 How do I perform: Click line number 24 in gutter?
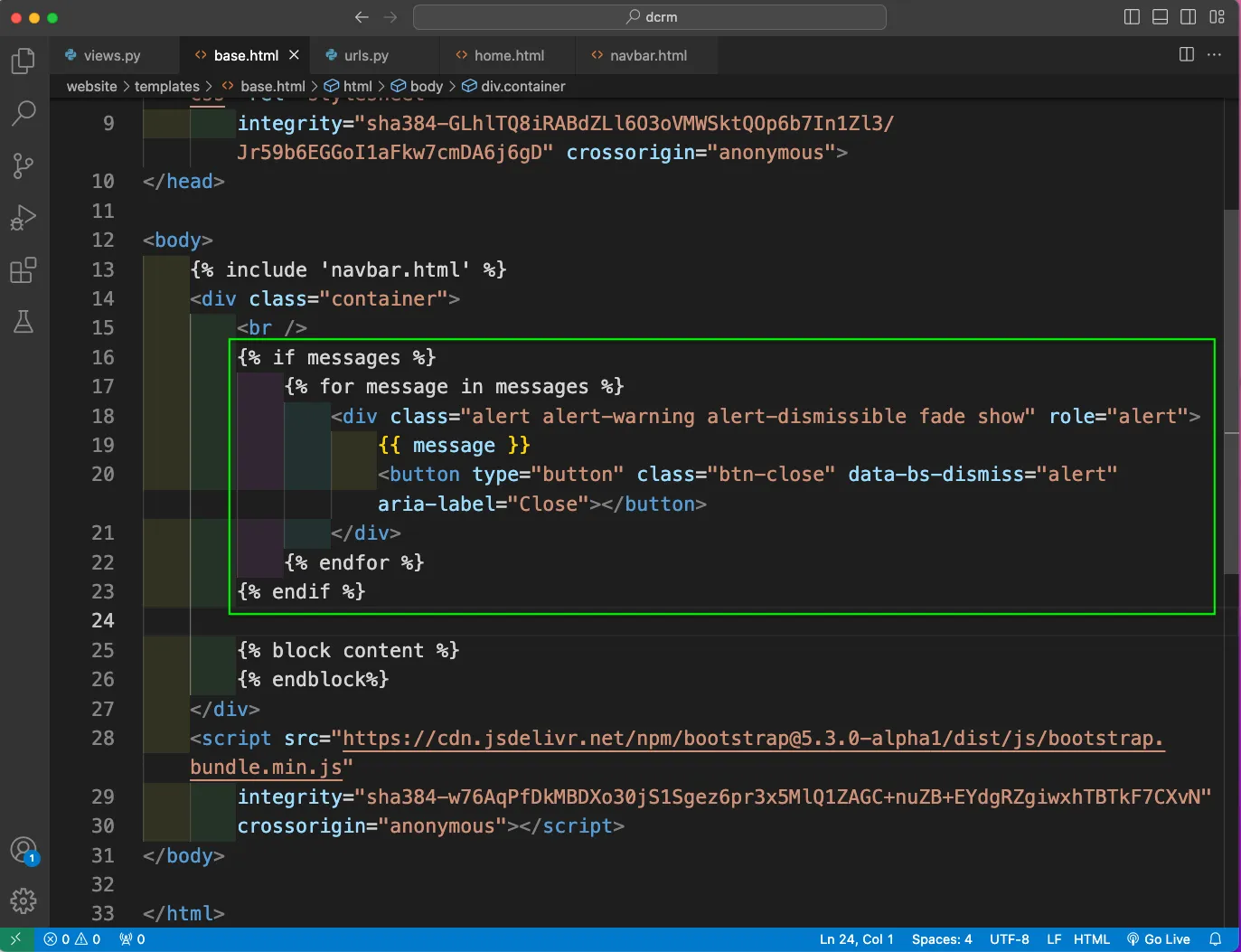click(103, 621)
